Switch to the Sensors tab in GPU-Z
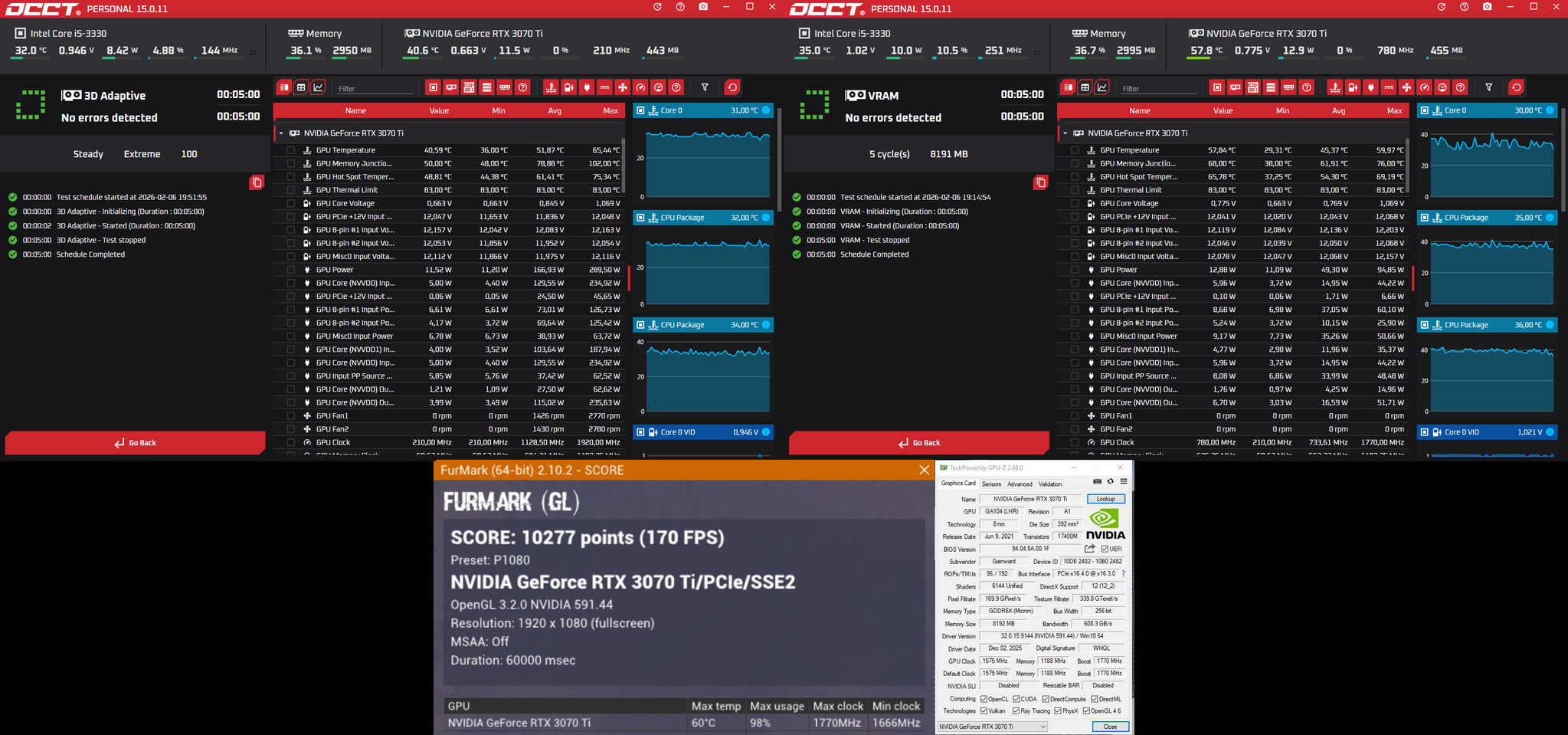The width and height of the screenshot is (1568, 735). (x=991, y=484)
